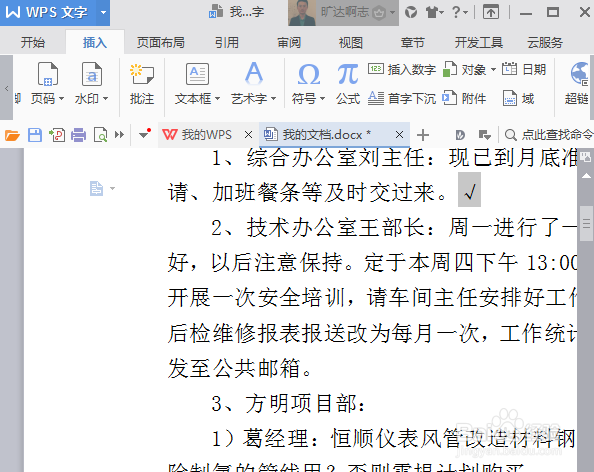The width and height of the screenshot is (594, 472).
Task: Collapse ribbon with upload arrow icon
Action: [491, 13]
